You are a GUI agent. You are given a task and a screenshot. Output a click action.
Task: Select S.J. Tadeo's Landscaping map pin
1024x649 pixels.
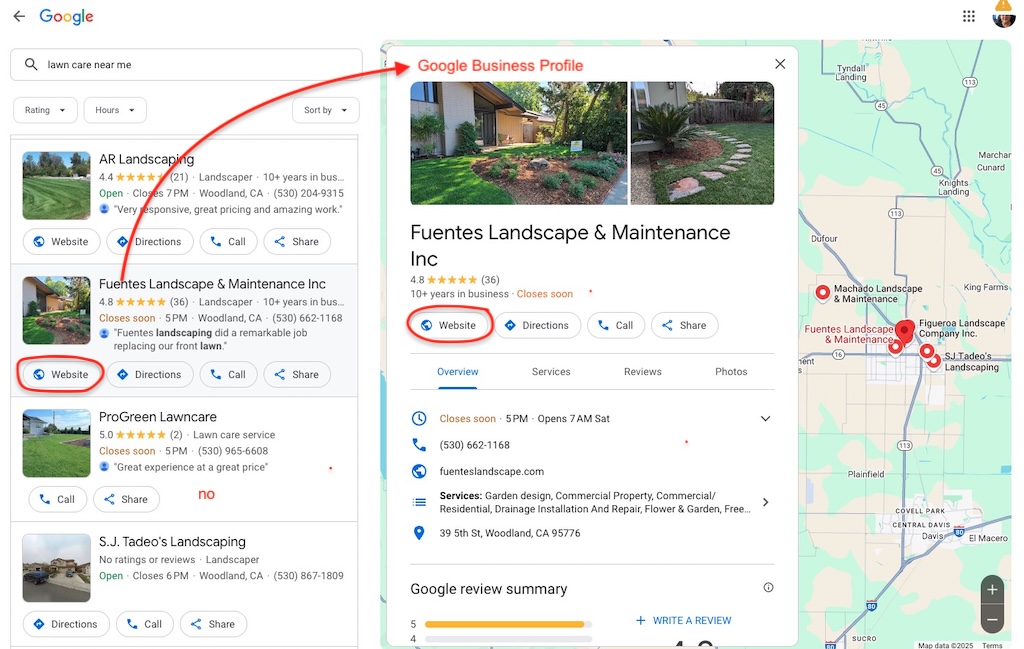pyautogui.click(x=935, y=360)
